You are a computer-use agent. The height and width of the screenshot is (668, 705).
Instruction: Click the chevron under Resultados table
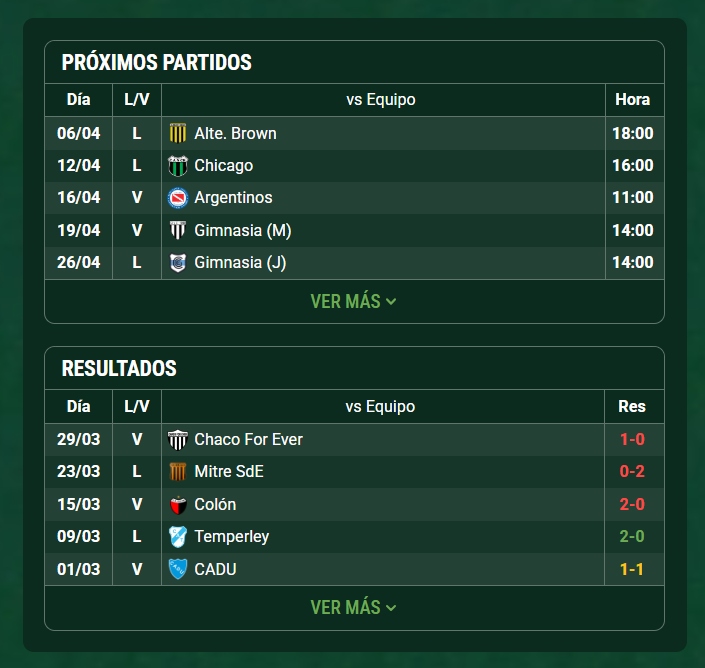(x=391, y=608)
